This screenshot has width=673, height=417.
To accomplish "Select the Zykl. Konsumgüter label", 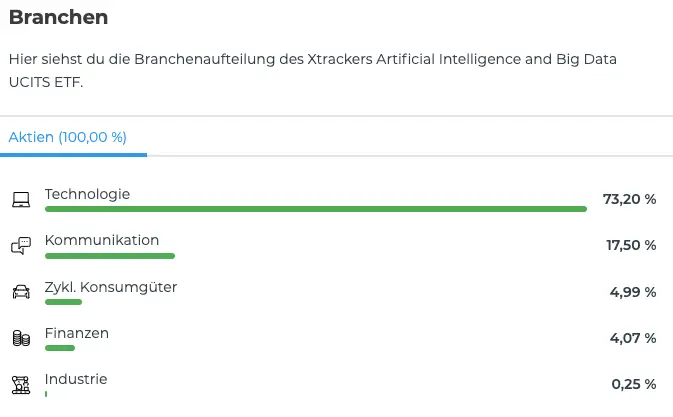I will click(x=111, y=287).
